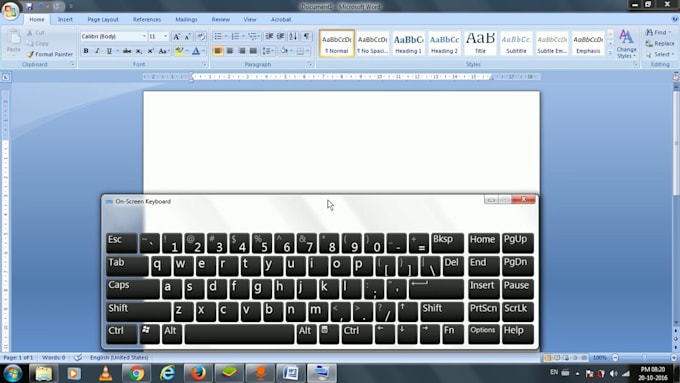Apply text highlight color
This screenshot has height=383, width=680.
(x=179, y=51)
